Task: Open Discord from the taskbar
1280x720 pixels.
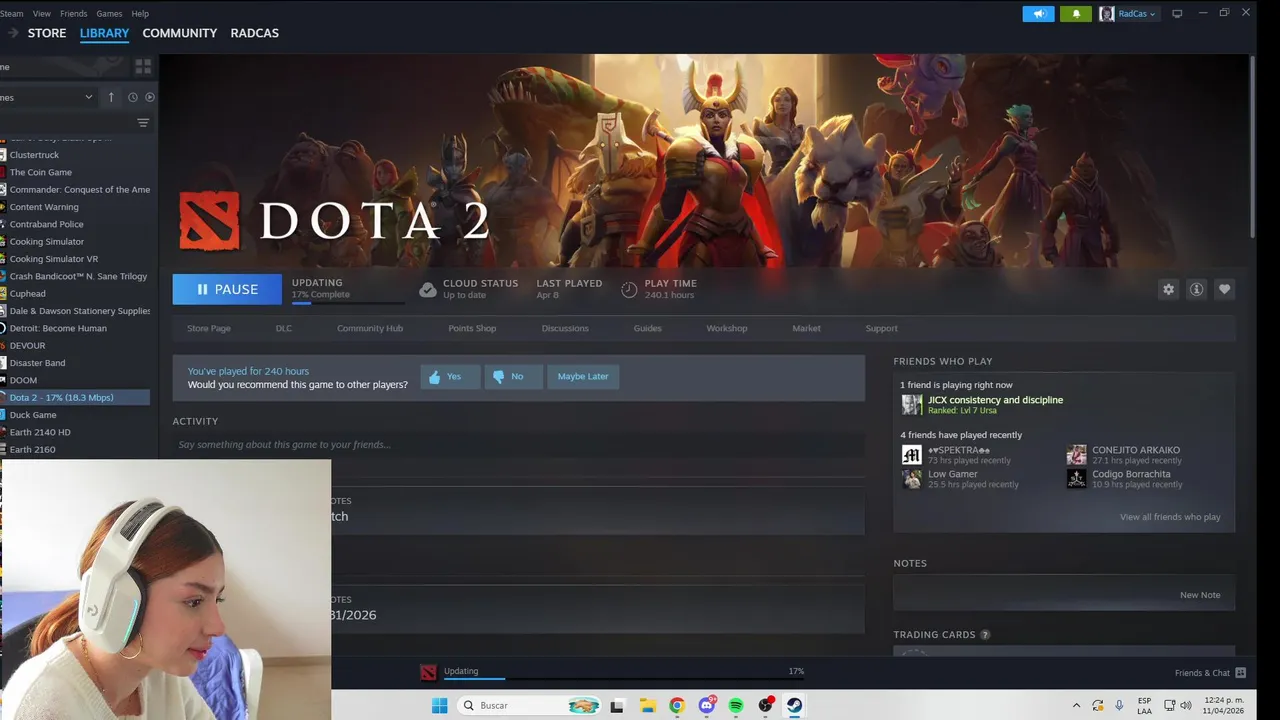Action: [707, 706]
